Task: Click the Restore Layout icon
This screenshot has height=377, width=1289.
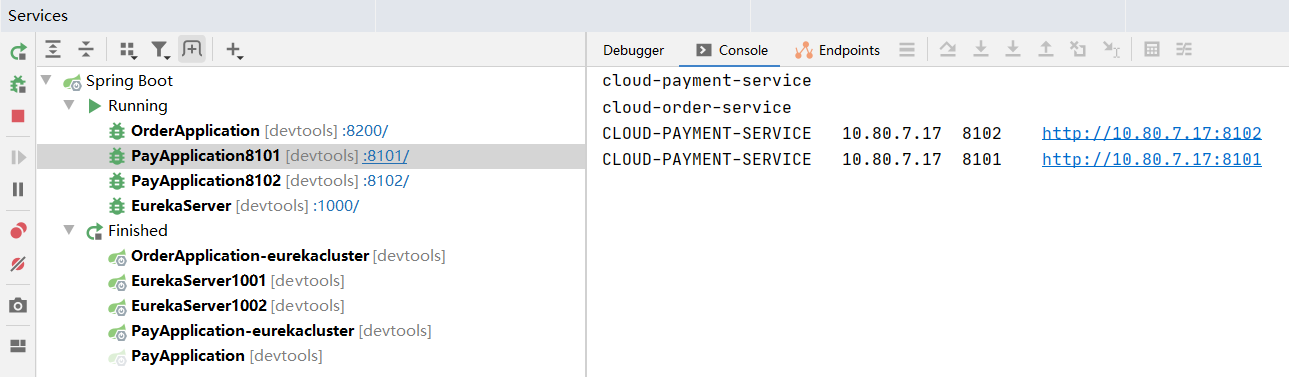Action: pos(18,346)
